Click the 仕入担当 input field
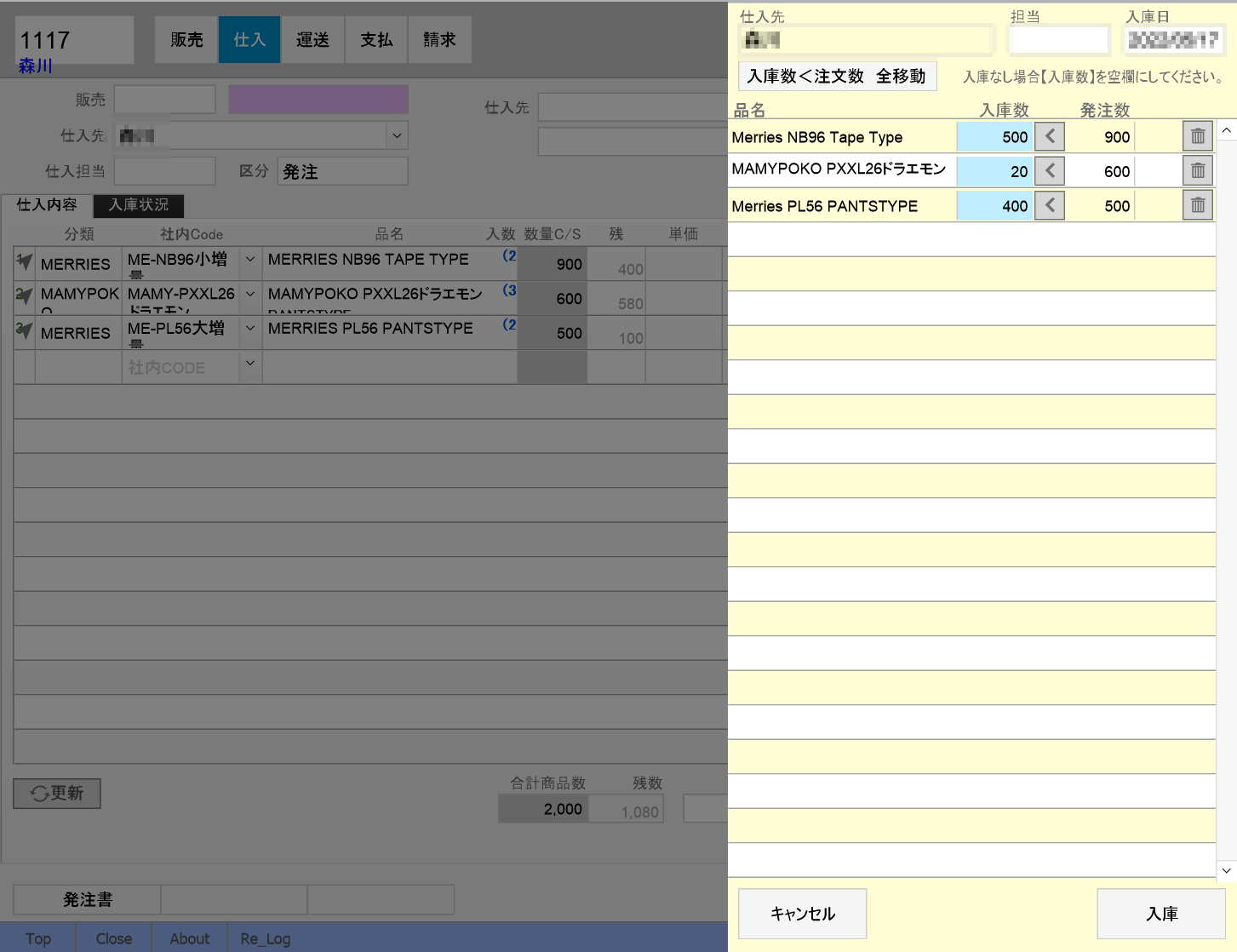The height and width of the screenshot is (952, 1237). pos(164,171)
